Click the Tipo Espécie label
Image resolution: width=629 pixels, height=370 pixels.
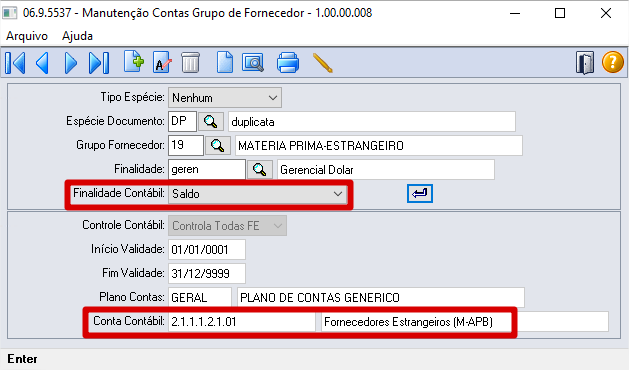pos(132,97)
